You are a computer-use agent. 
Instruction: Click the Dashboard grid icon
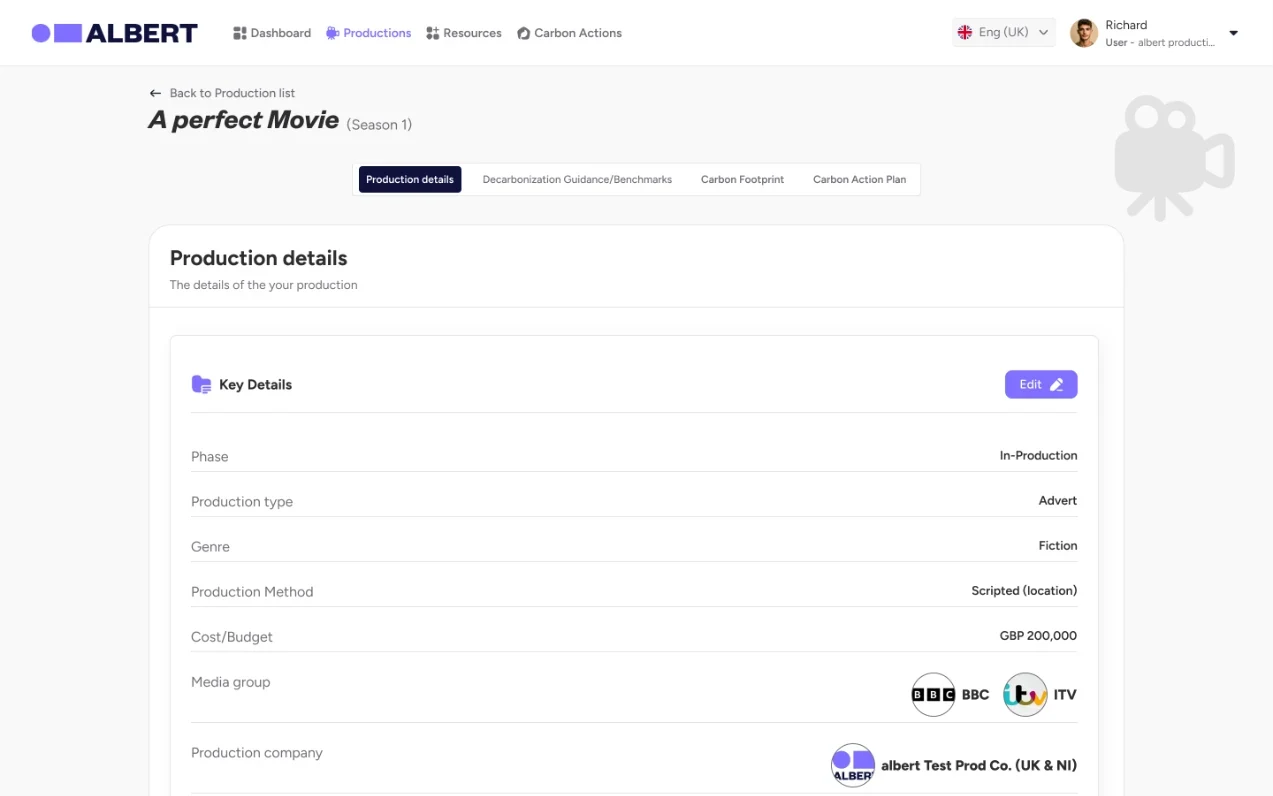pos(240,33)
